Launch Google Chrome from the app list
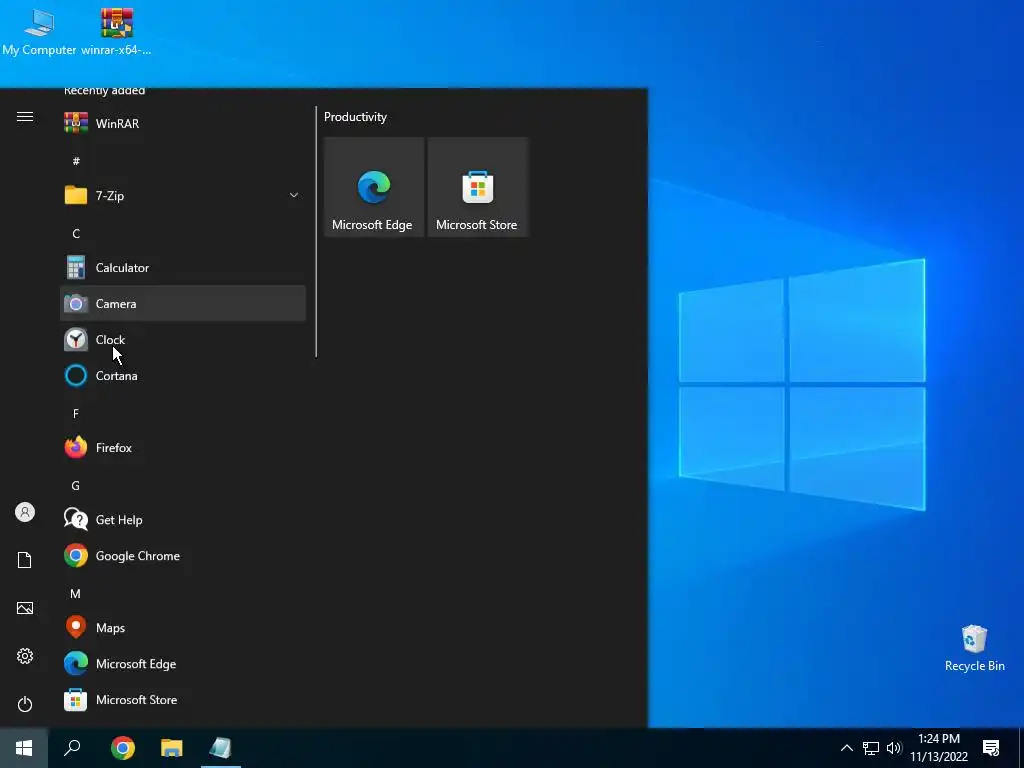 (x=183, y=556)
